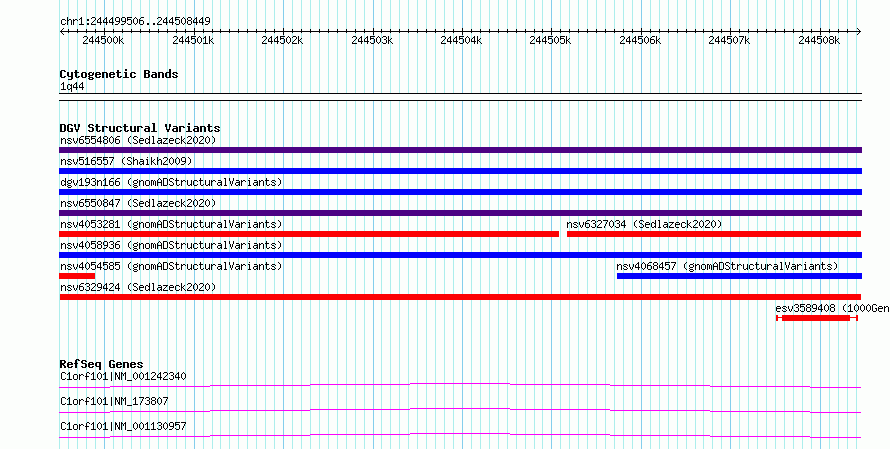Click the 244500k ruler tick label

[103, 40]
